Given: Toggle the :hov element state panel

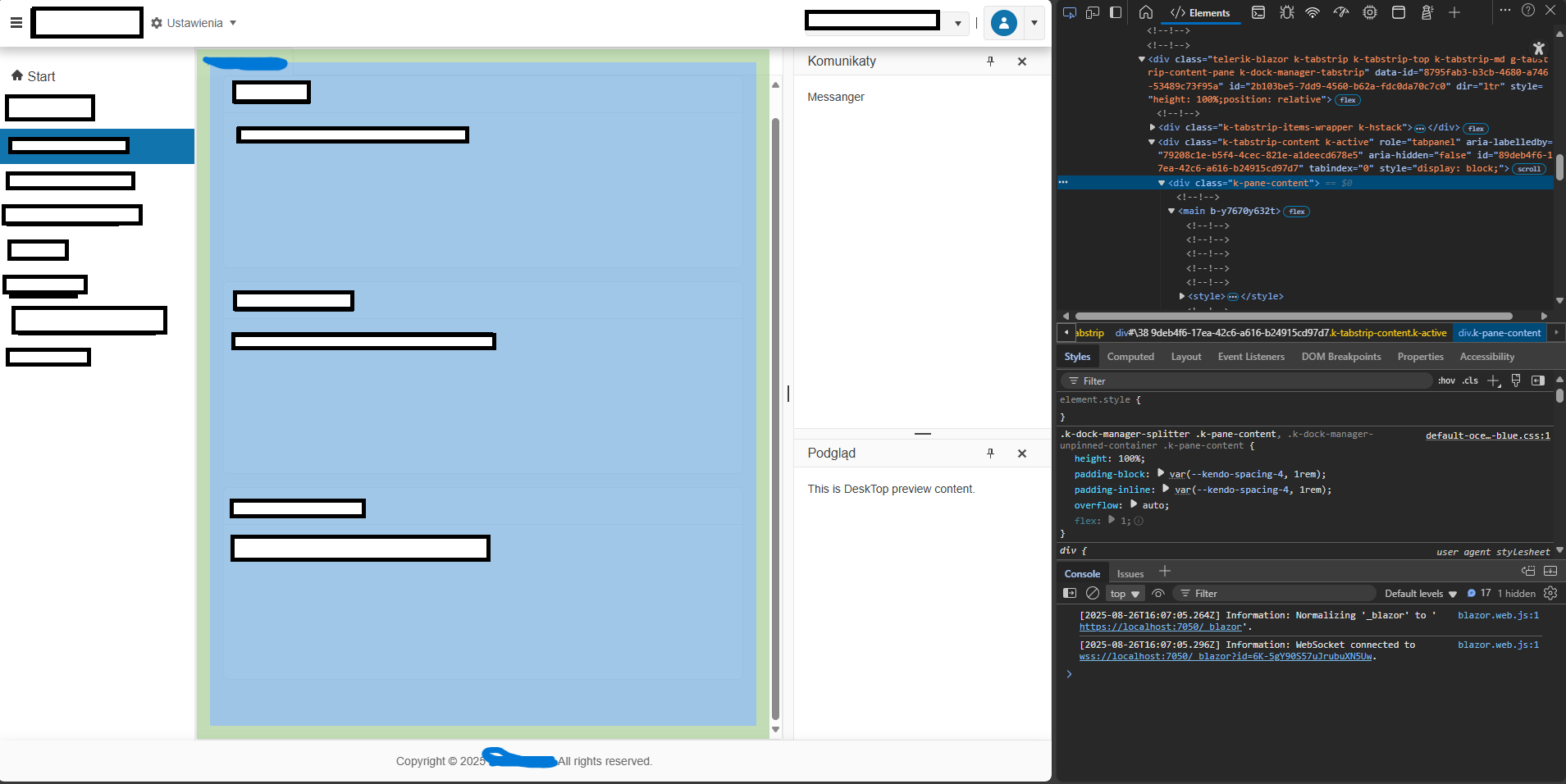Looking at the screenshot, I should coord(1446,381).
